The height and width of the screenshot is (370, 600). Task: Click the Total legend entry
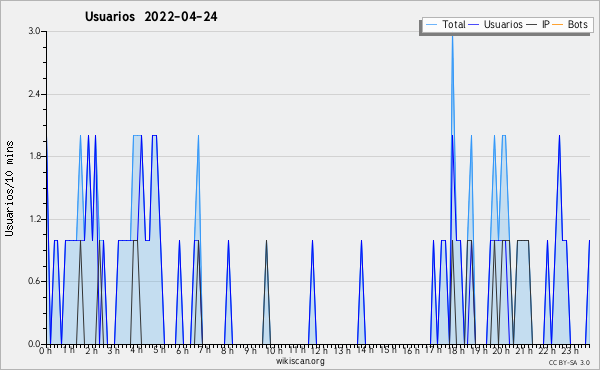[x=445, y=24]
